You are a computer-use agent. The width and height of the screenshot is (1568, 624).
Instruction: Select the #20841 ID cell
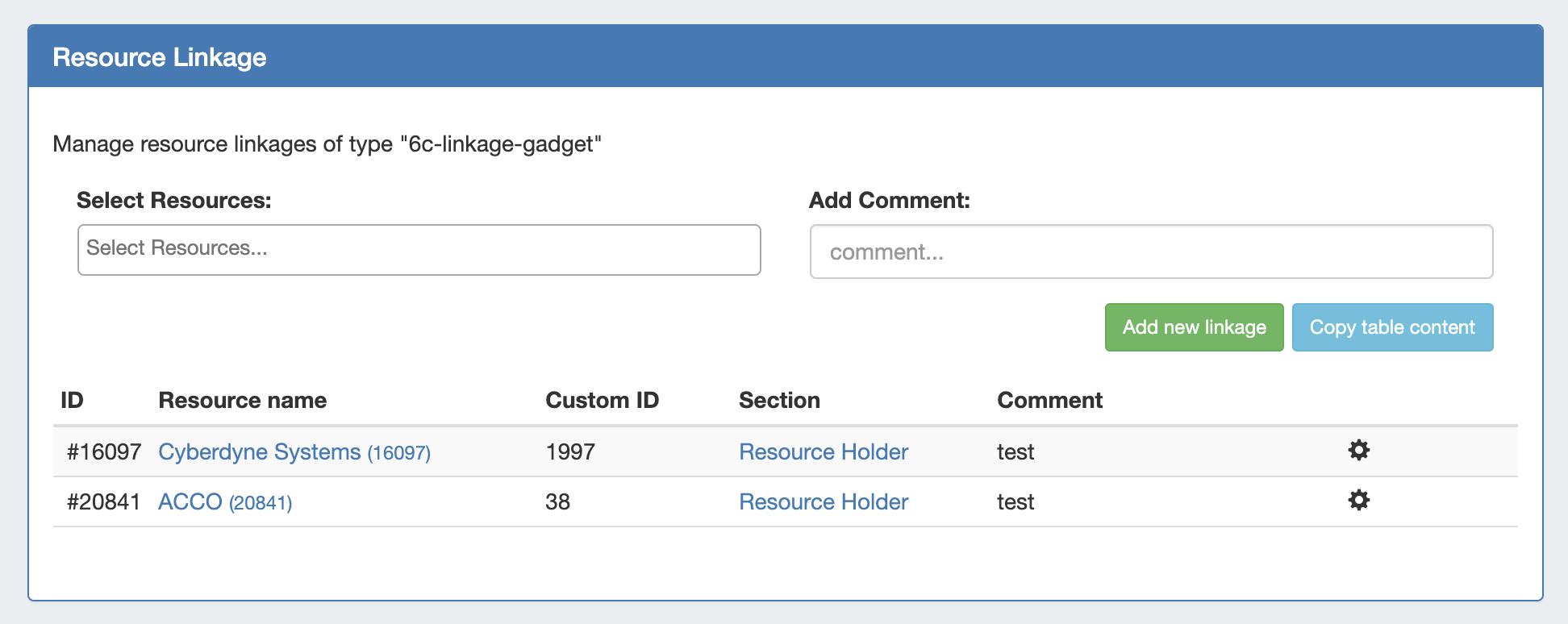(103, 501)
